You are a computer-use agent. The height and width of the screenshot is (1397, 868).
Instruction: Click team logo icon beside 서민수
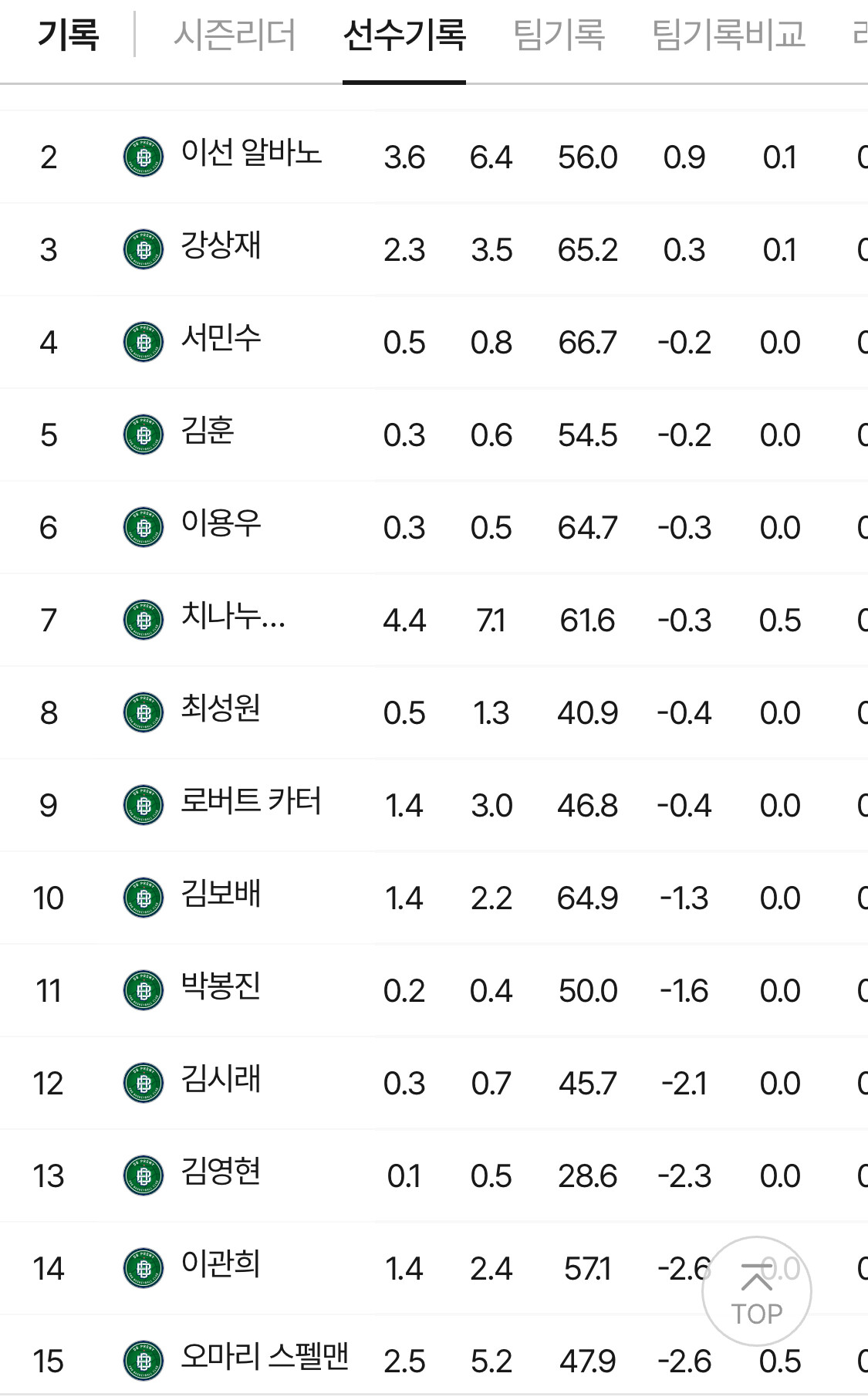coord(144,342)
